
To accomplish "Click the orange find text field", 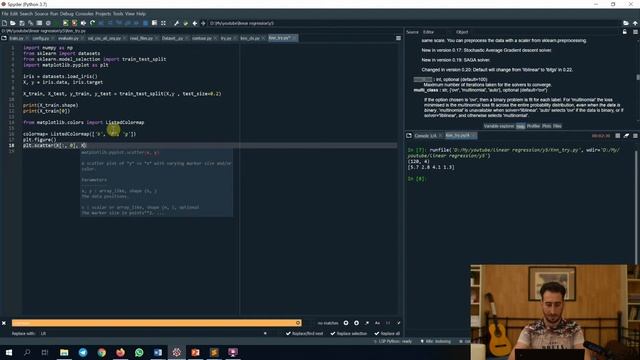I will tap(156, 323).
